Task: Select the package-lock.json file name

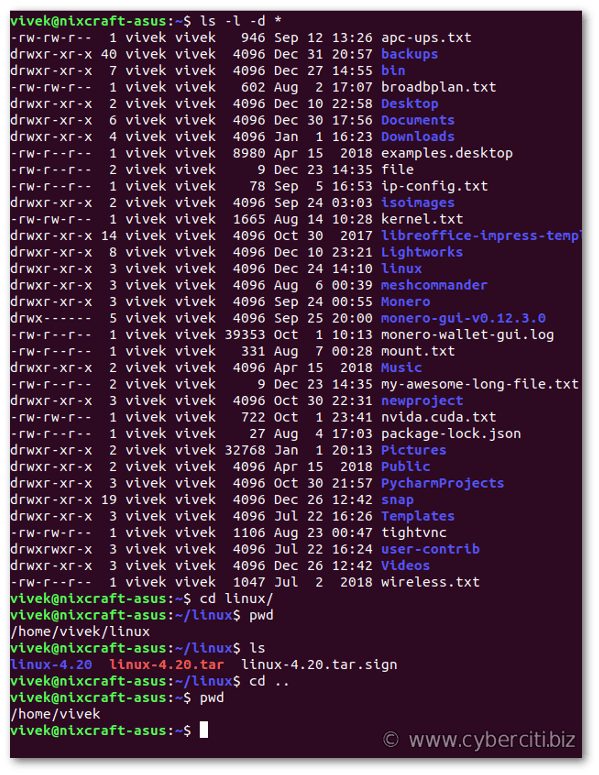Action: 451,434
